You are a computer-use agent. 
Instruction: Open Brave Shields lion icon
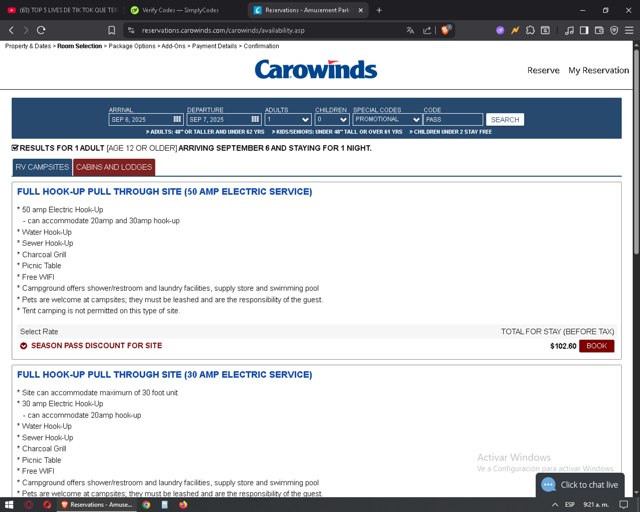446,30
